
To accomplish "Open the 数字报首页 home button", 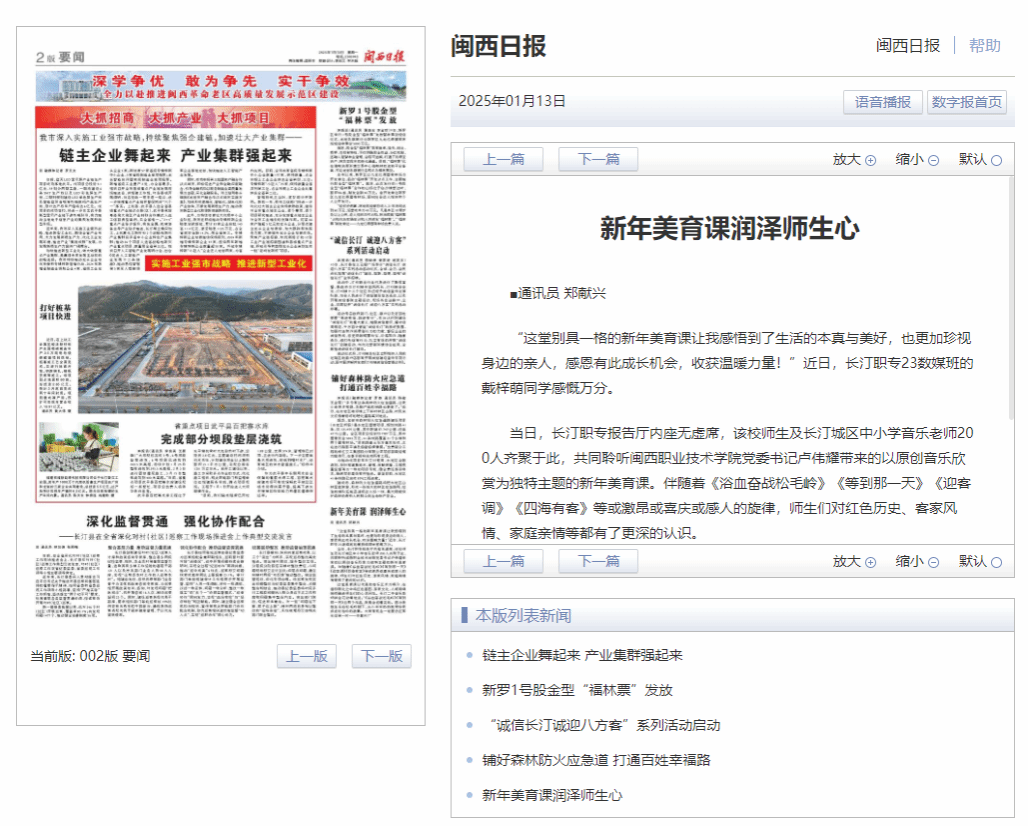I will pyautogui.click(x=966, y=102).
